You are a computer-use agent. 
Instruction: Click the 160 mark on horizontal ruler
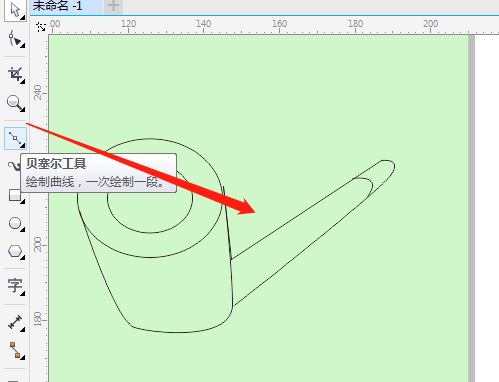[x=279, y=24]
